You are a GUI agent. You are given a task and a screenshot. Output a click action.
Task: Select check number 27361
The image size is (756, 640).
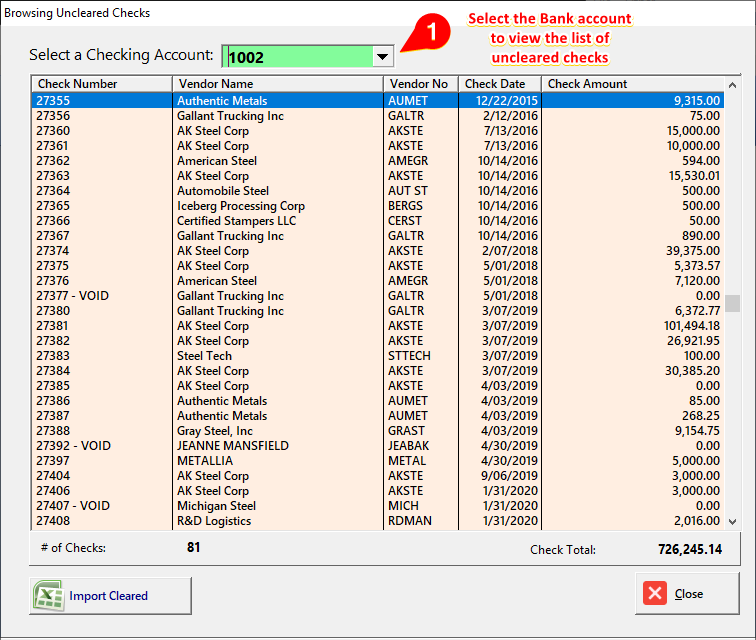(x=52, y=146)
